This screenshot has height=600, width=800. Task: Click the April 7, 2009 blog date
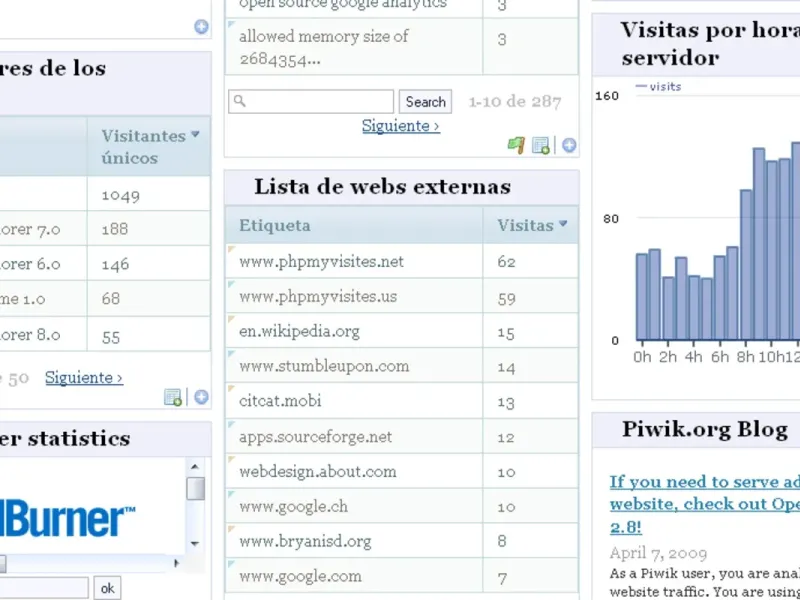[x=658, y=553]
